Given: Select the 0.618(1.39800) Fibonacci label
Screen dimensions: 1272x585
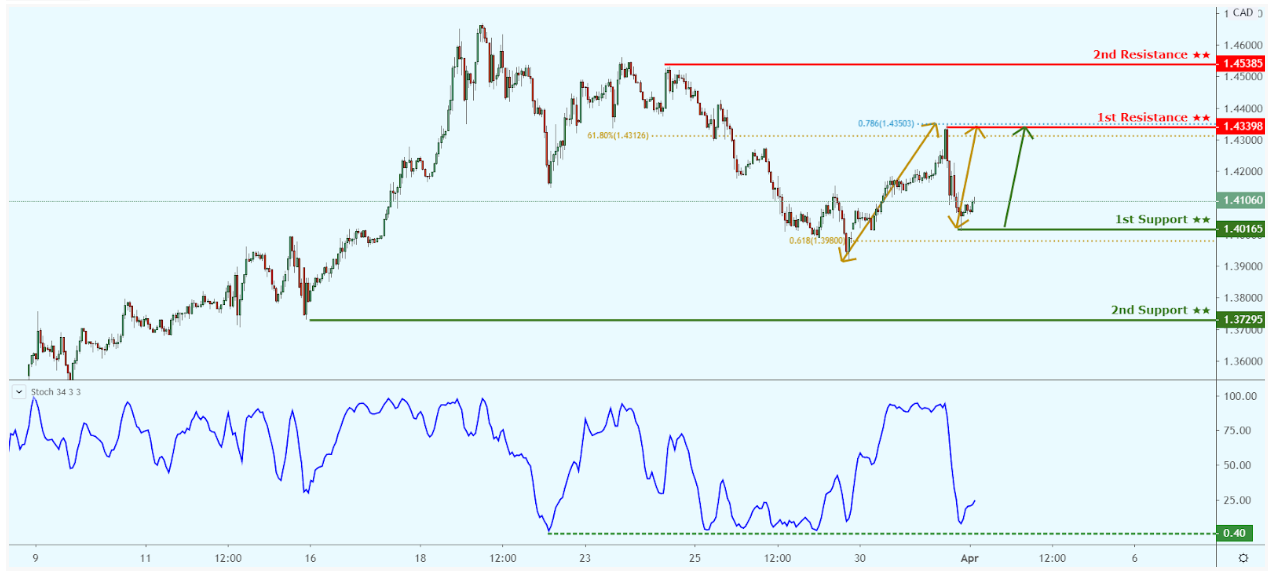Looking at the screenshot, I should click(x=819, y=240).
